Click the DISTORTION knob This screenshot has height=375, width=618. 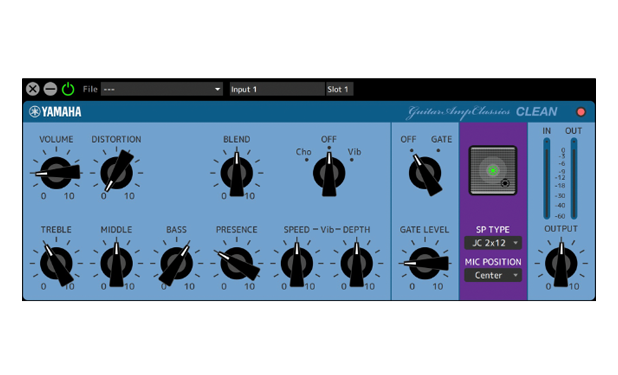click(117, 173)
